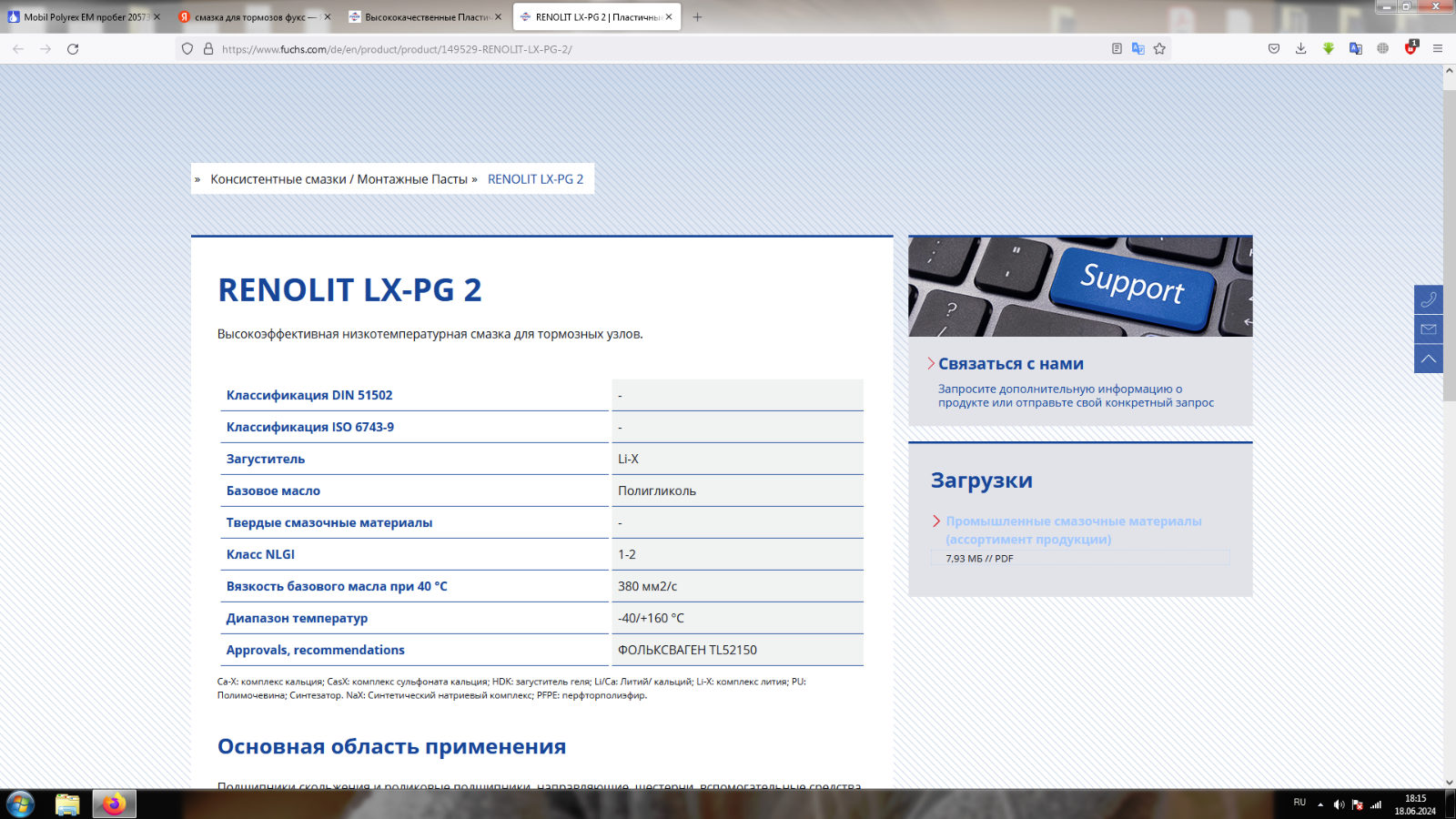Click the Action Center flag tray icon
The height and width of the screenshot is (819, 1456).
tap(1357, 804)
